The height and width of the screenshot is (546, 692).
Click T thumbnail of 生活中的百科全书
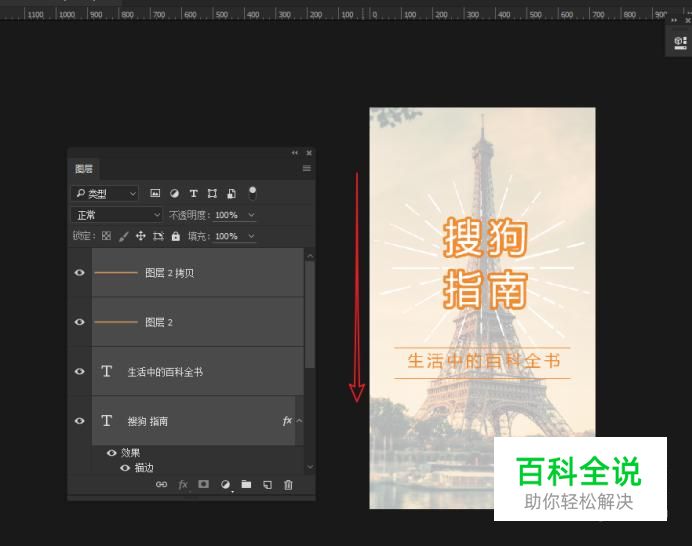click(x=106, y=371)
